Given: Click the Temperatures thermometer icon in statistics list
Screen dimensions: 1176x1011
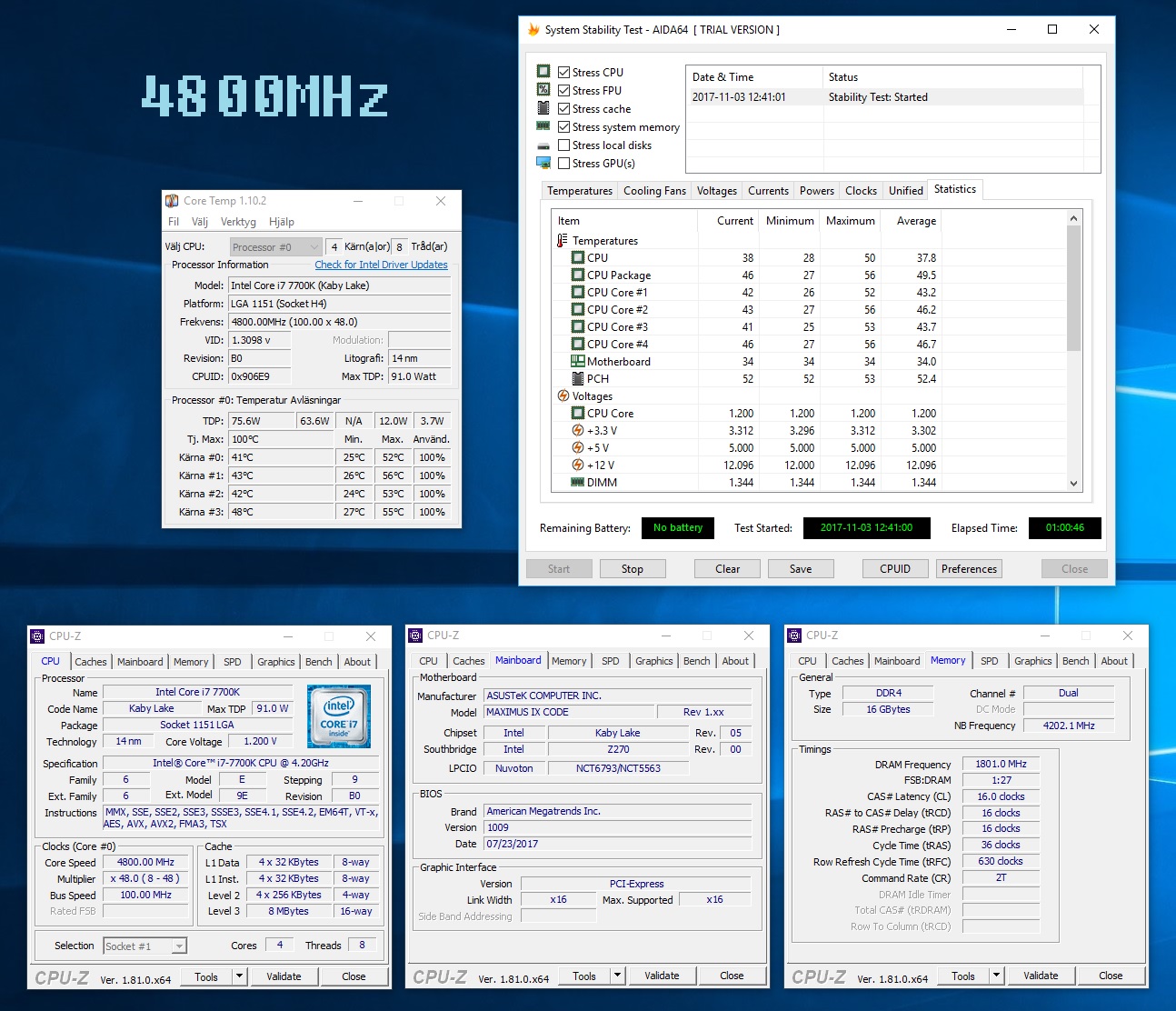Looking at the screenshot, I should [x=563, y=241].
